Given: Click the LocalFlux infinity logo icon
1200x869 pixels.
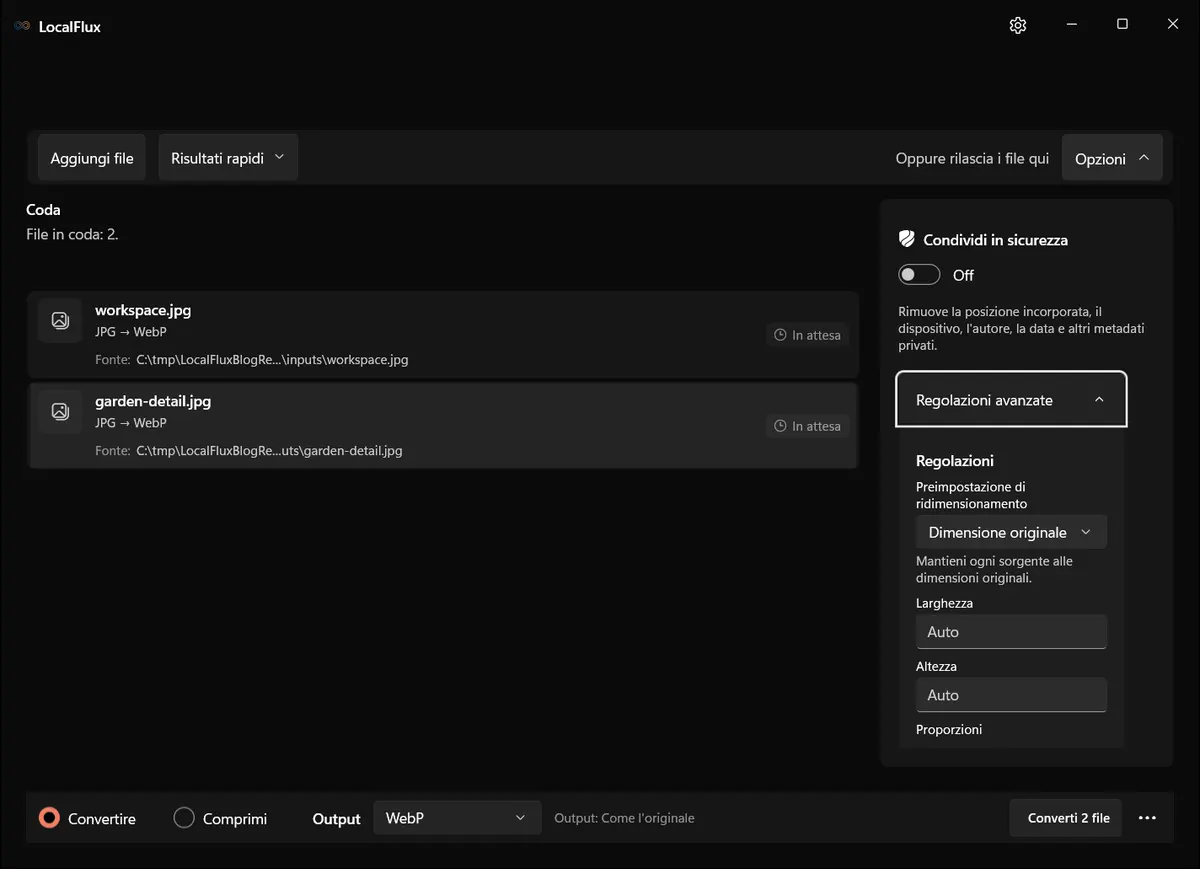Looking at the screenshot, I should [x=22, y=27].
